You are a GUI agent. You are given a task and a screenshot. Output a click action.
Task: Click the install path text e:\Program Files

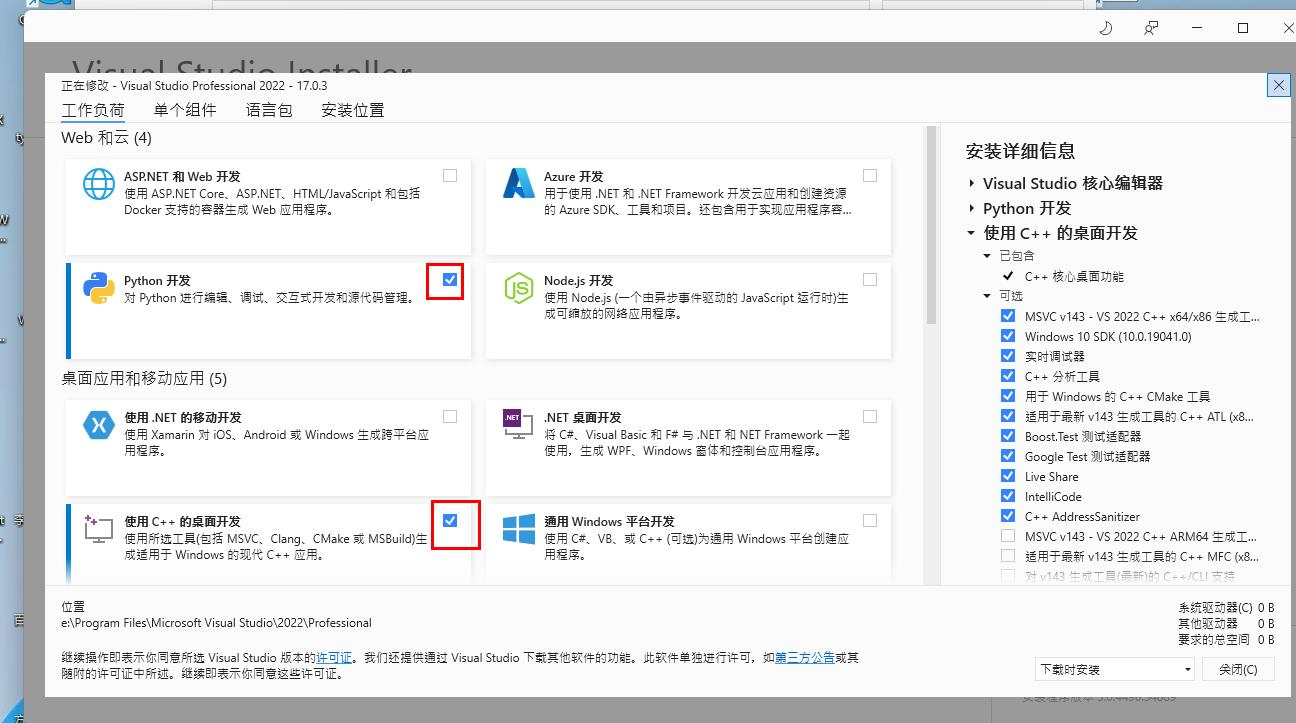coord(216,623)
